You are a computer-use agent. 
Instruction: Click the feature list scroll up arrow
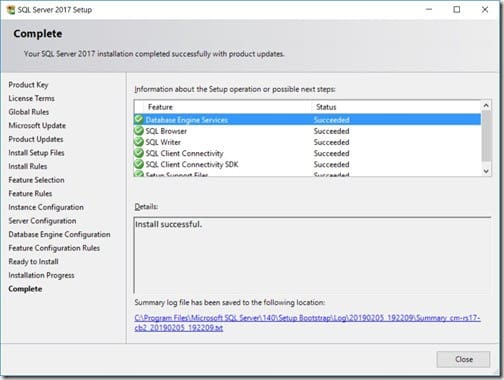click(486, 106)
